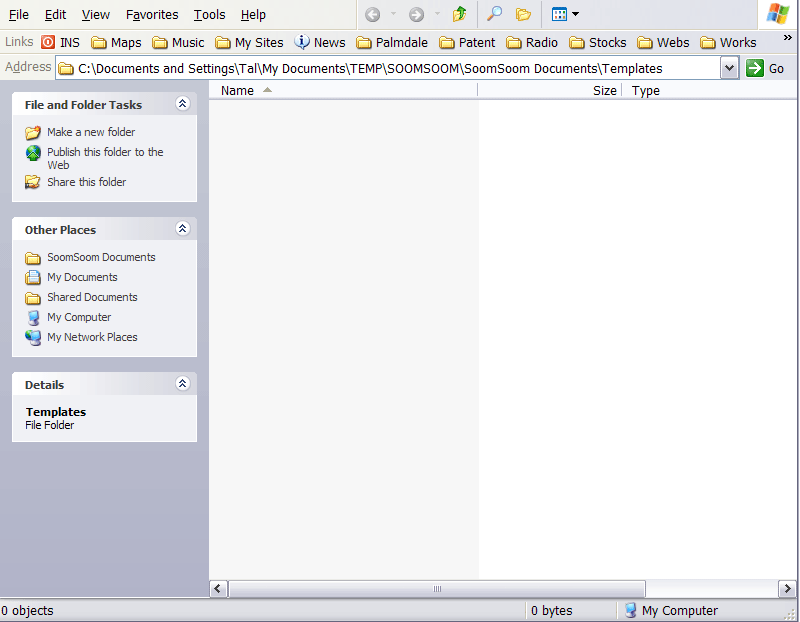Click the horizontal scrollbar thumb
Image resolution: width=800 pixels, height=622 pixels.
point(437,589)
